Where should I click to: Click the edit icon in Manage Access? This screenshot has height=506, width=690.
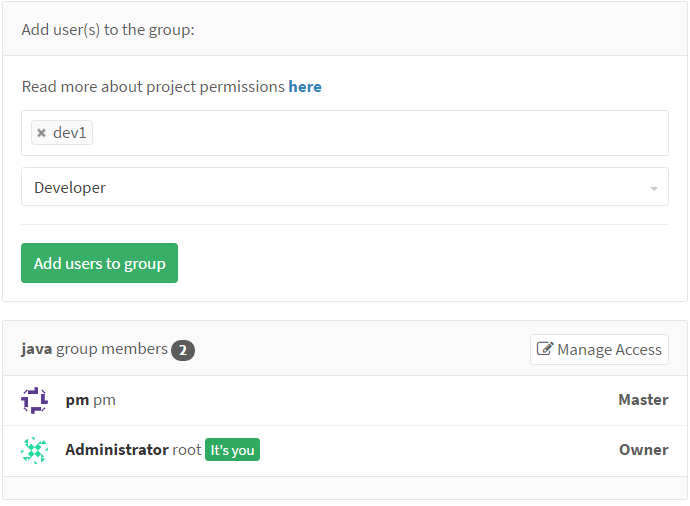[545, 349]
